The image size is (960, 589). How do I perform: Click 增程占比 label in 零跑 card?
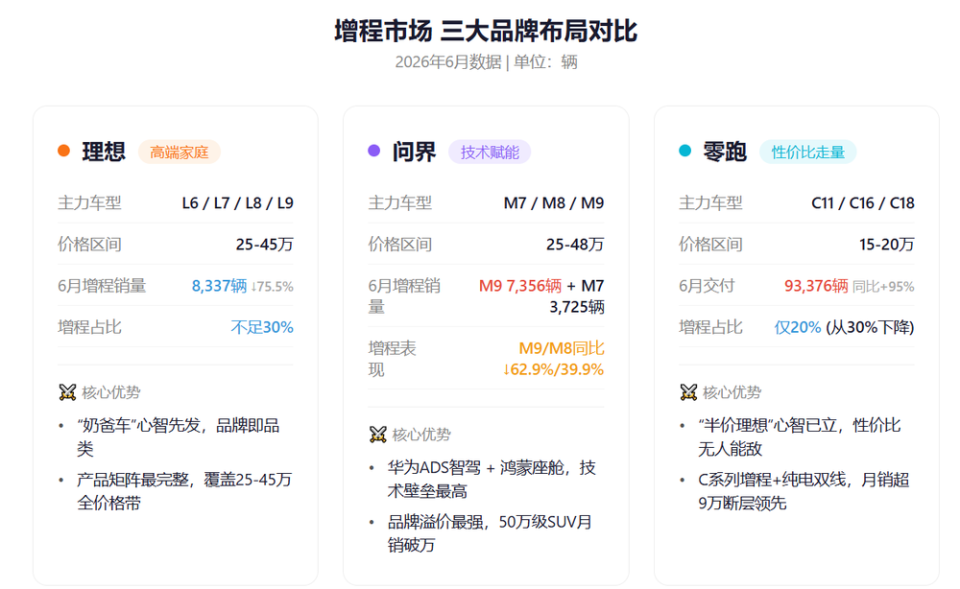[x=711, y=328]
